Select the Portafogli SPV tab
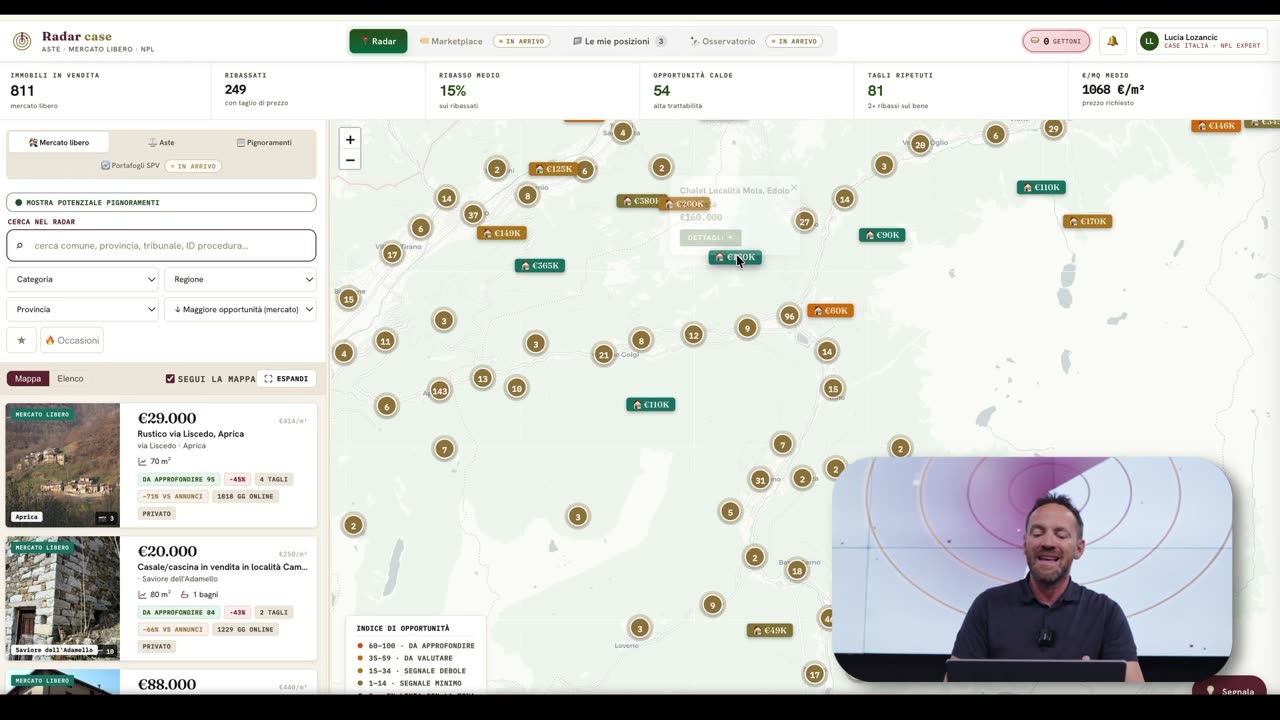The width and height of the screenshot is (1280, 720). [x=161, y=166]
